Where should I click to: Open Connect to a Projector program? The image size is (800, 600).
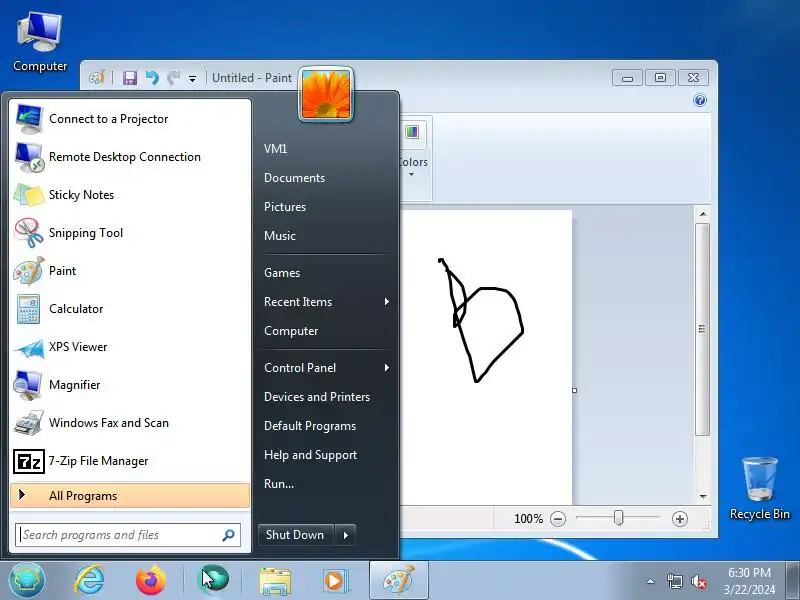pos(130,118)
